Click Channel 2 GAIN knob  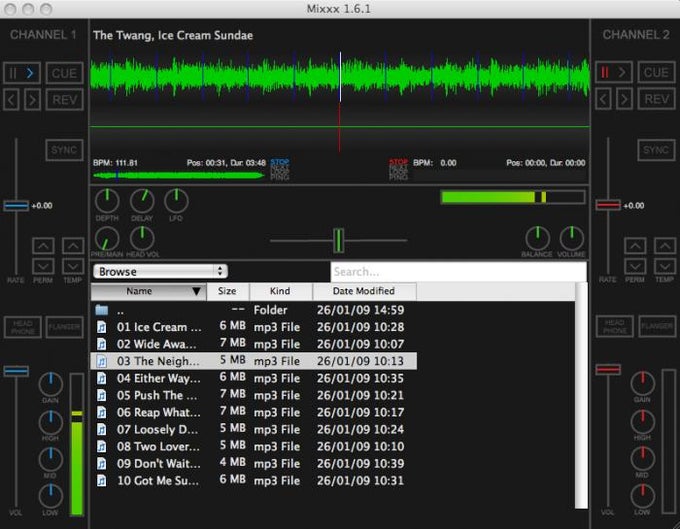[x=643, y=383]
